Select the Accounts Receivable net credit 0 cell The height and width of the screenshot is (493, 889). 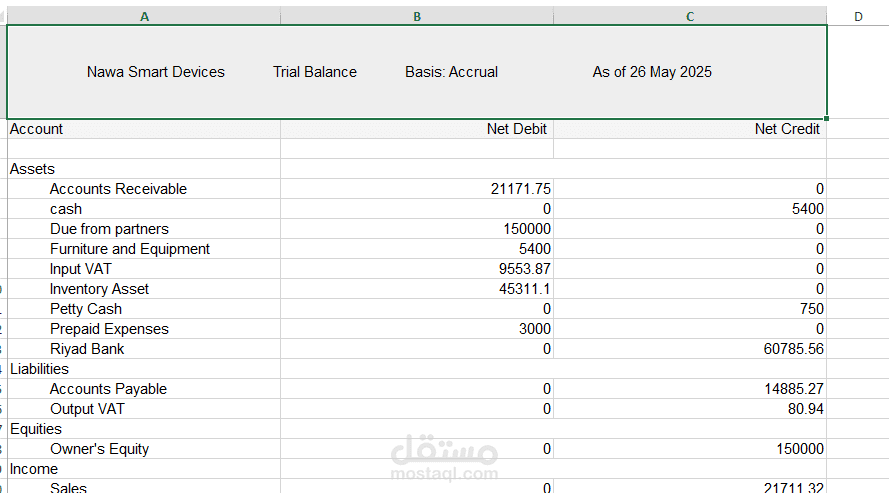[690, 189]
